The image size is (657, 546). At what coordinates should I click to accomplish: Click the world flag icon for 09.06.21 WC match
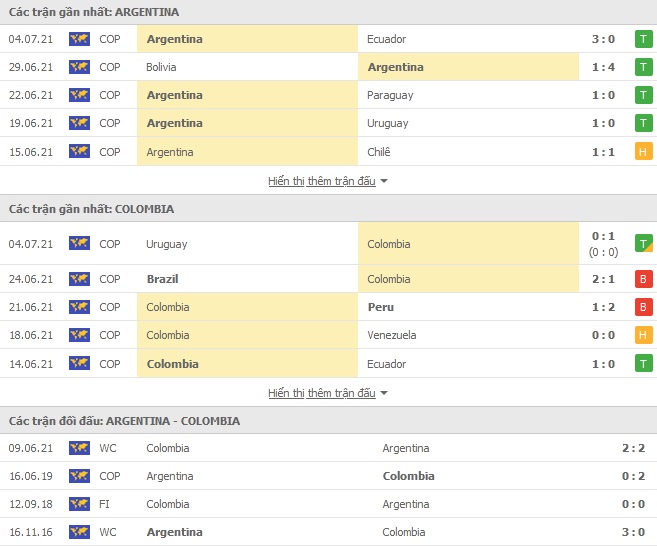coord(79,448)
